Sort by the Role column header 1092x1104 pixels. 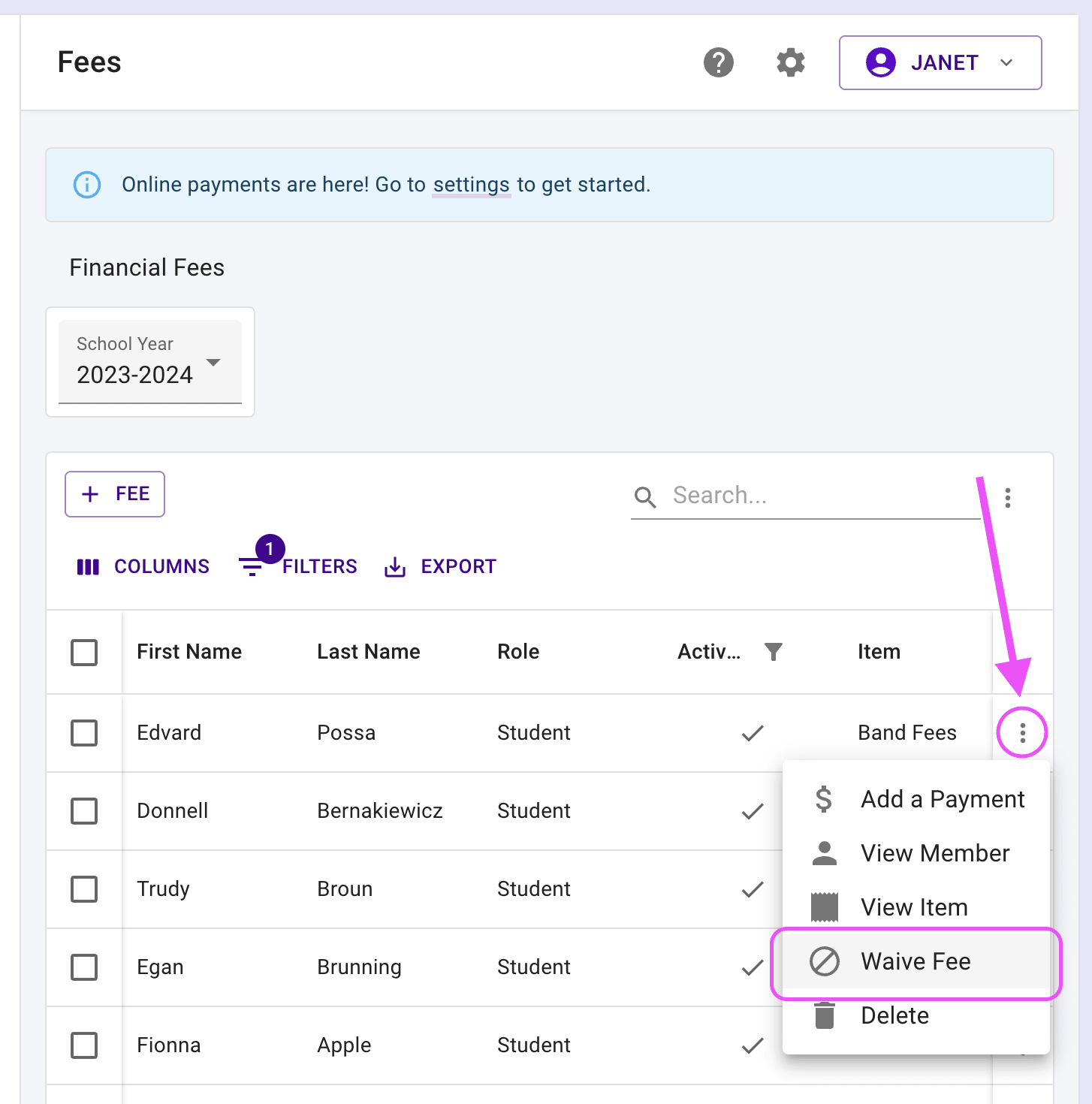[518, 652]
